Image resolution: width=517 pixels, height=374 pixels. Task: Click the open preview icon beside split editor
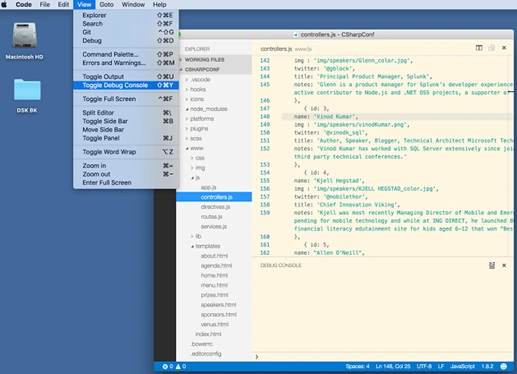(492, 48)
